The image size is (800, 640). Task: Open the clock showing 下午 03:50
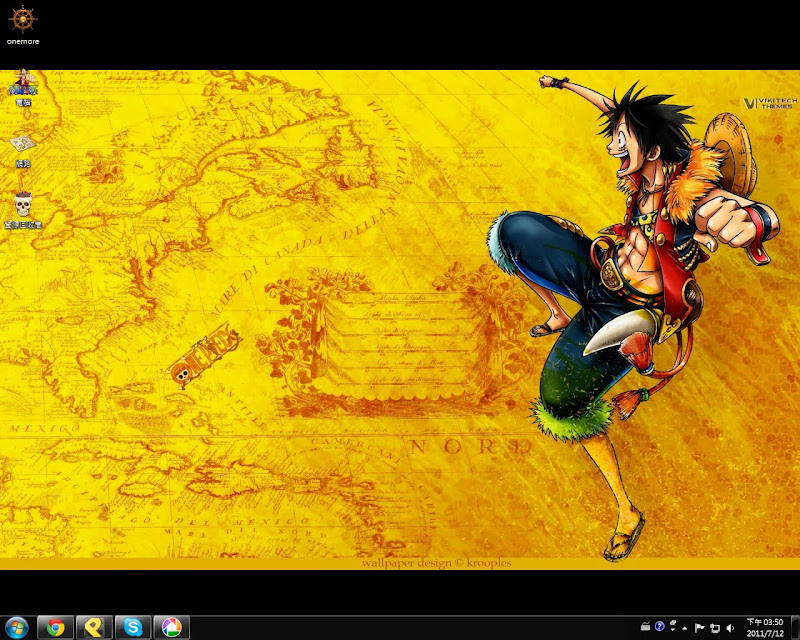(x=765, y=627)
